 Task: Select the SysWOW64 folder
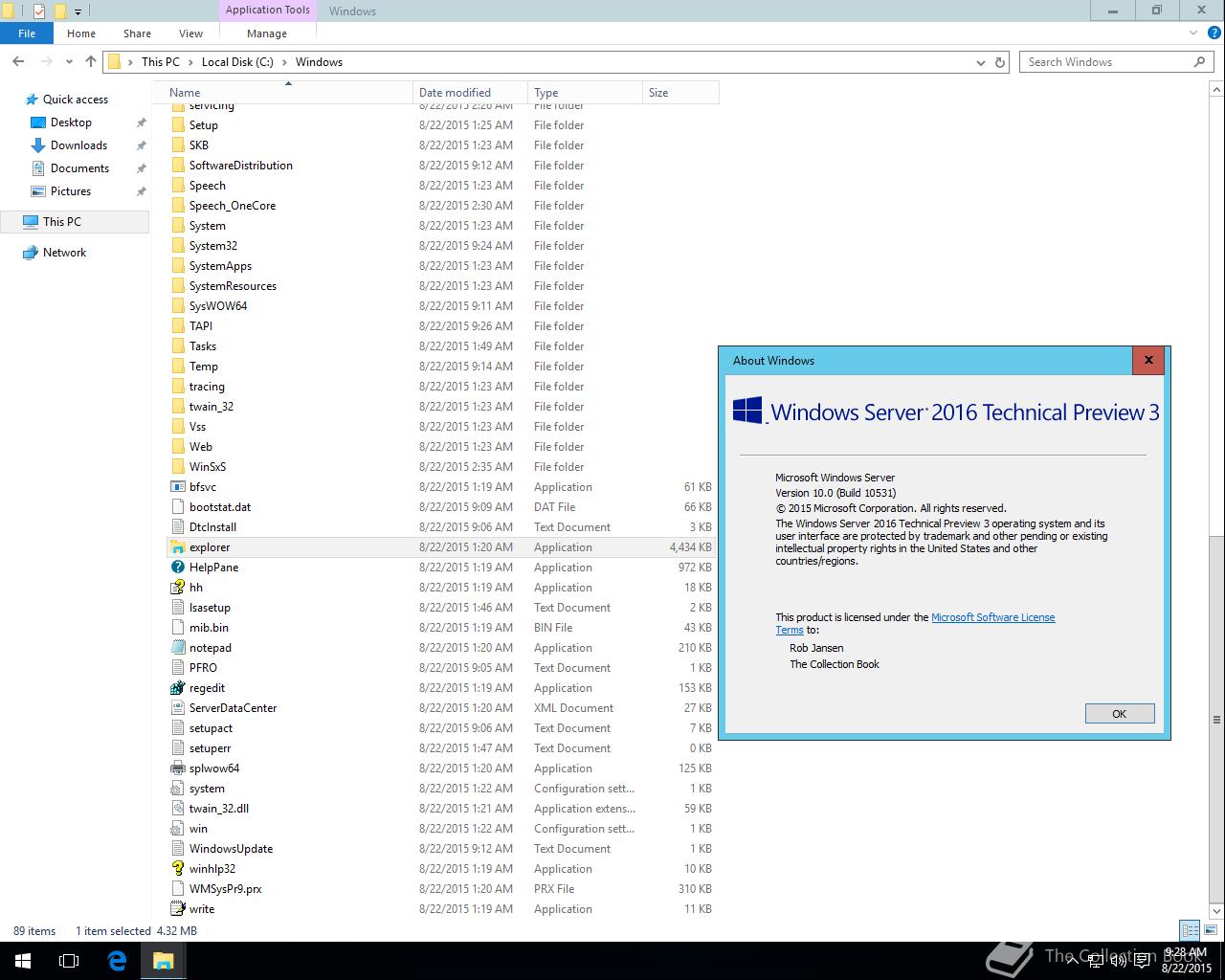coord(440,306)
